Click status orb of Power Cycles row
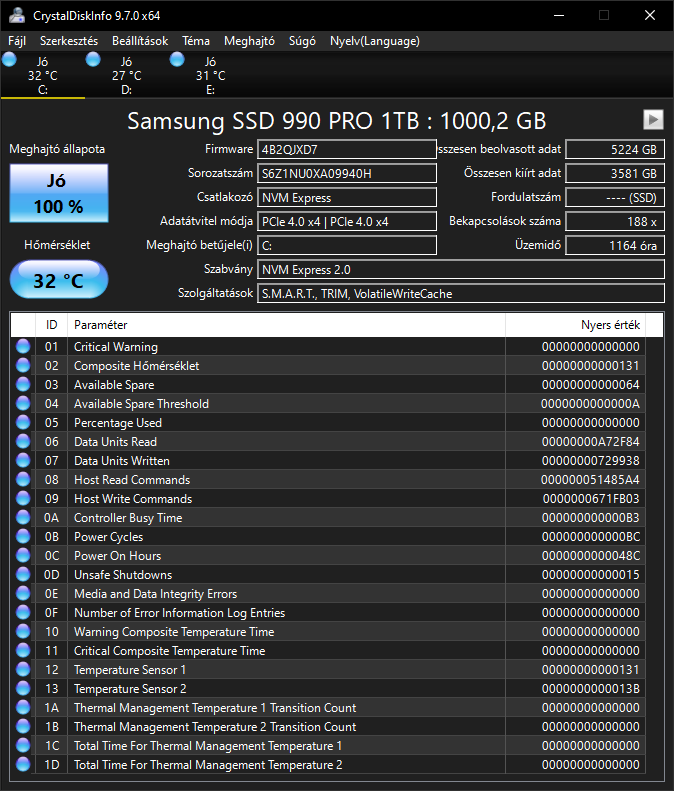The image size is (674, 791). 23,536
